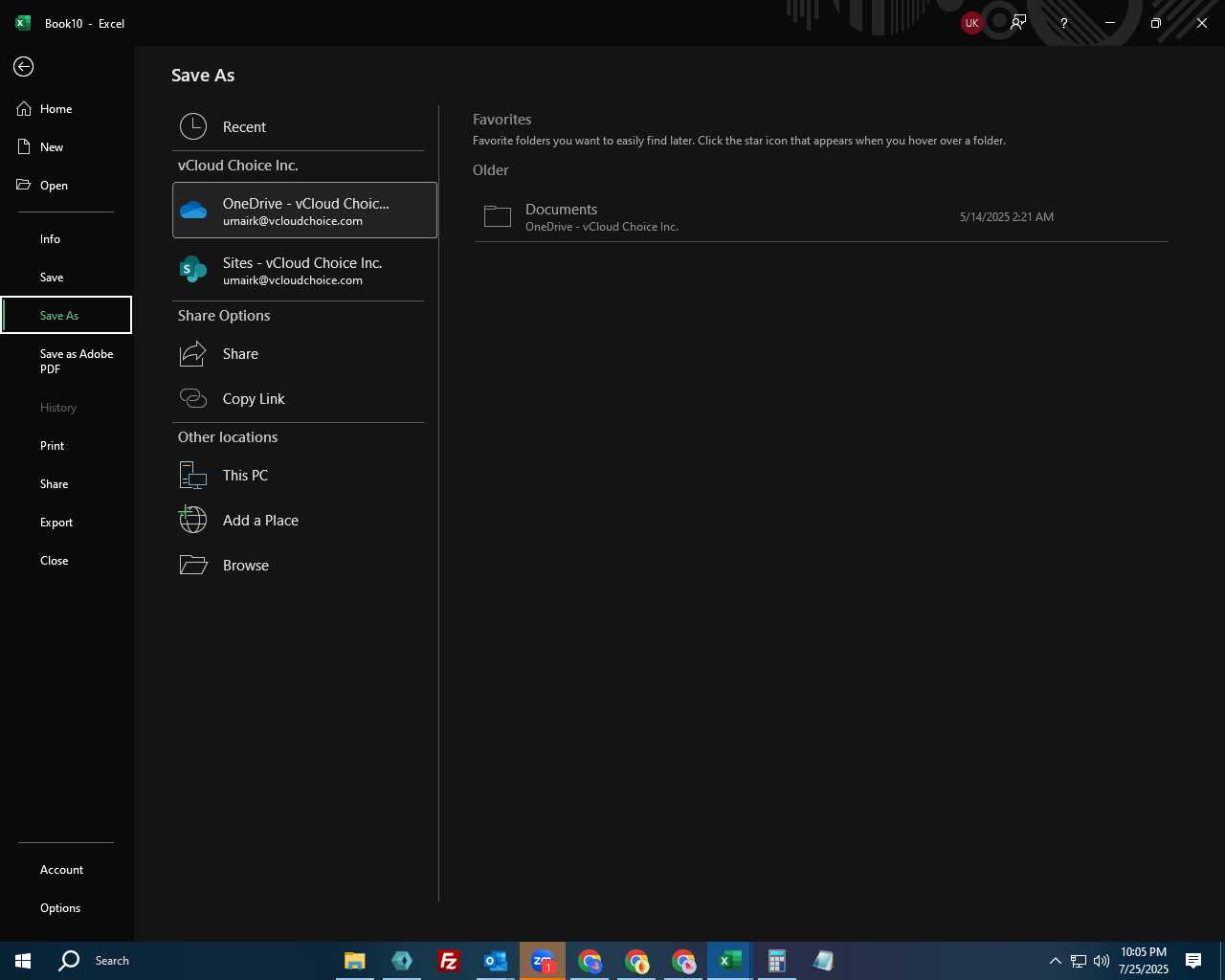Click the Share arrow icon under Share Options
This screenshot has height=980, width=1225.
[x=193, y=354]
